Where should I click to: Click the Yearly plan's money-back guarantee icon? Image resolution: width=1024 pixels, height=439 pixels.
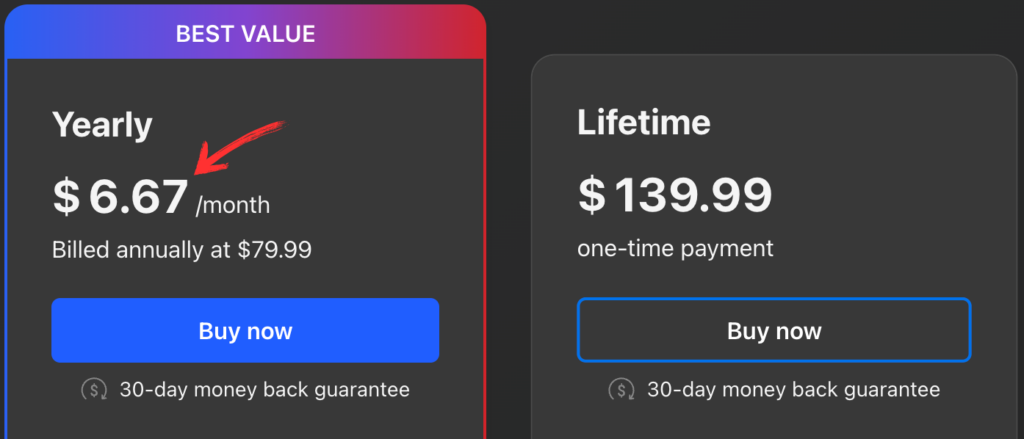95,389
